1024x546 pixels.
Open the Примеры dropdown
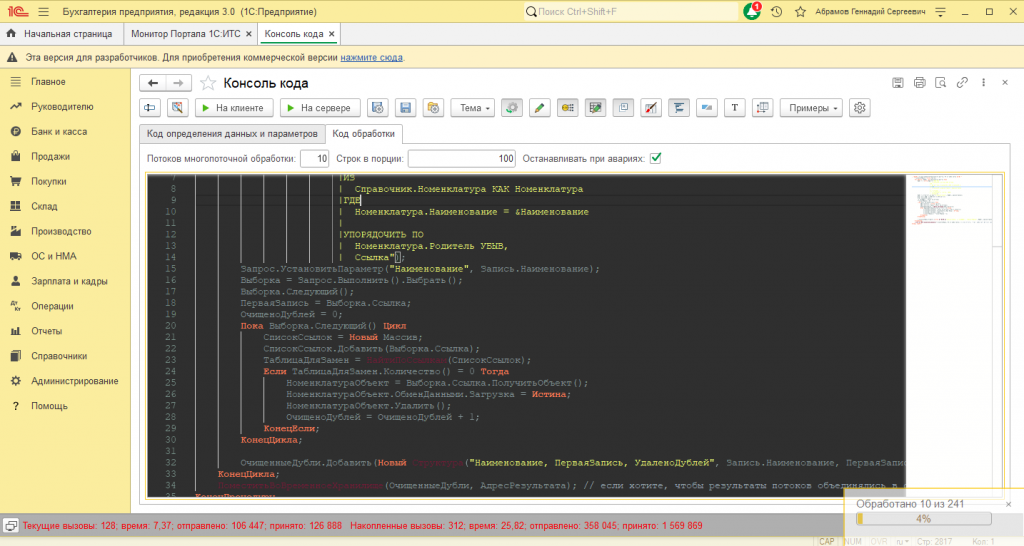point(811,108)
